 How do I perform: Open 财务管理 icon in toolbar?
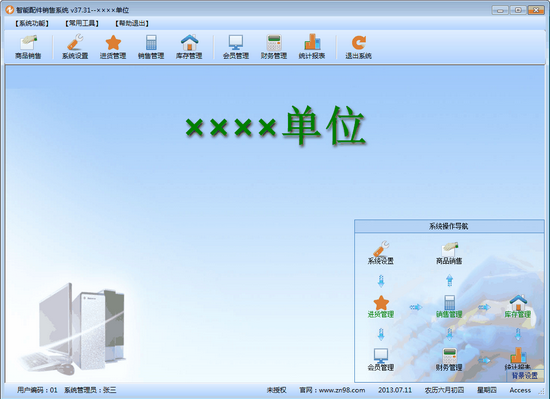point(274,47)
